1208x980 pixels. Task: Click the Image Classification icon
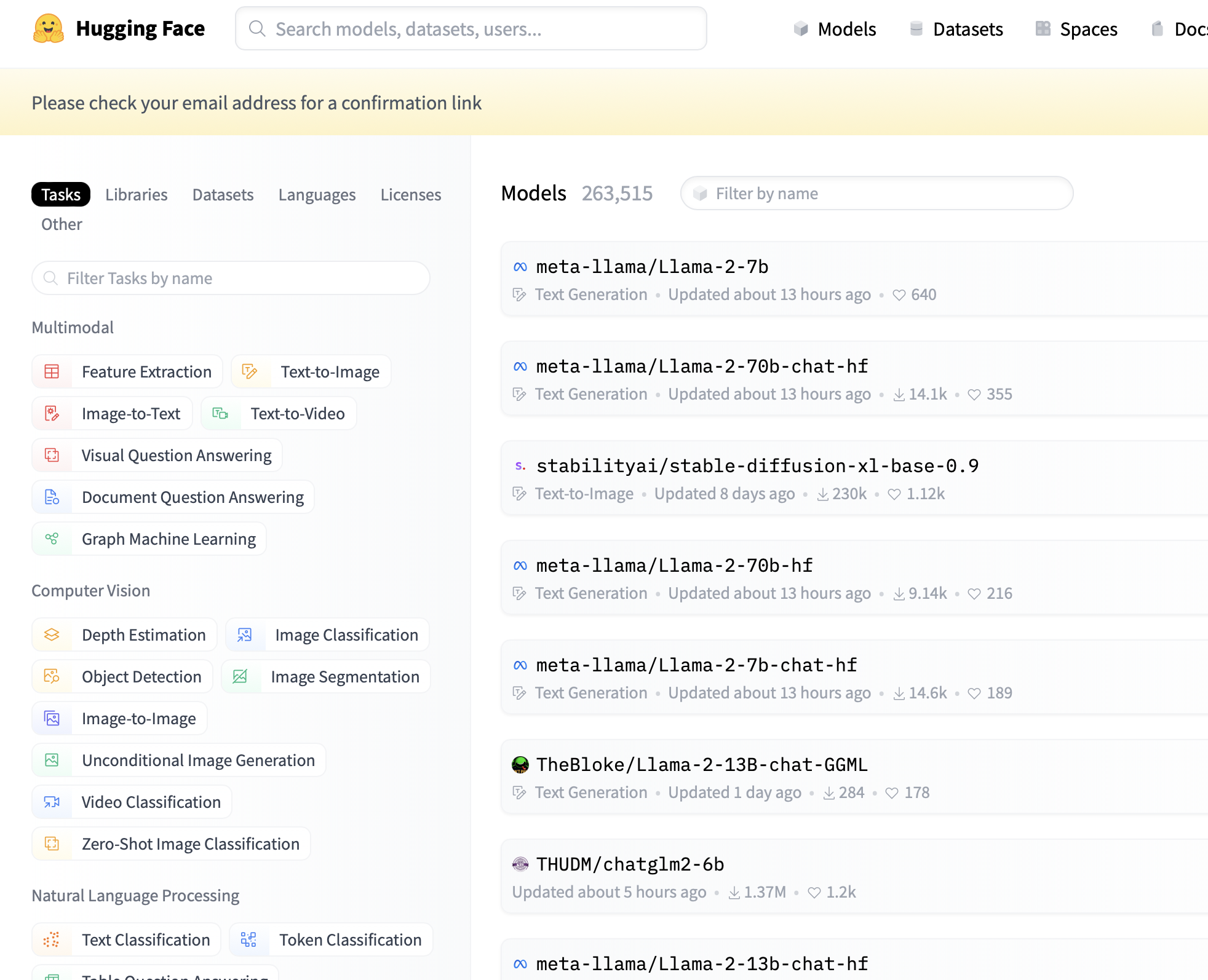click(245, 635)
